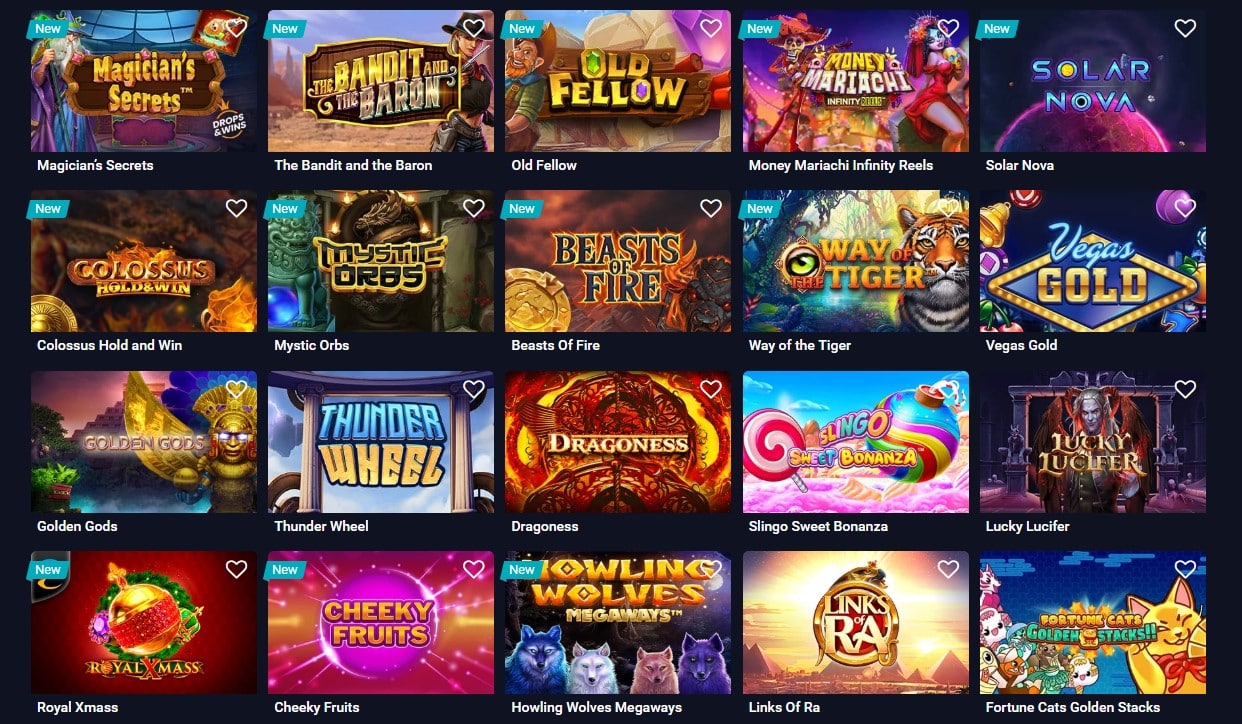Image resolution: width=1242 pixels, height=724 pixels.
Task: Select the Dragoness game image
Action: point(618,442)
